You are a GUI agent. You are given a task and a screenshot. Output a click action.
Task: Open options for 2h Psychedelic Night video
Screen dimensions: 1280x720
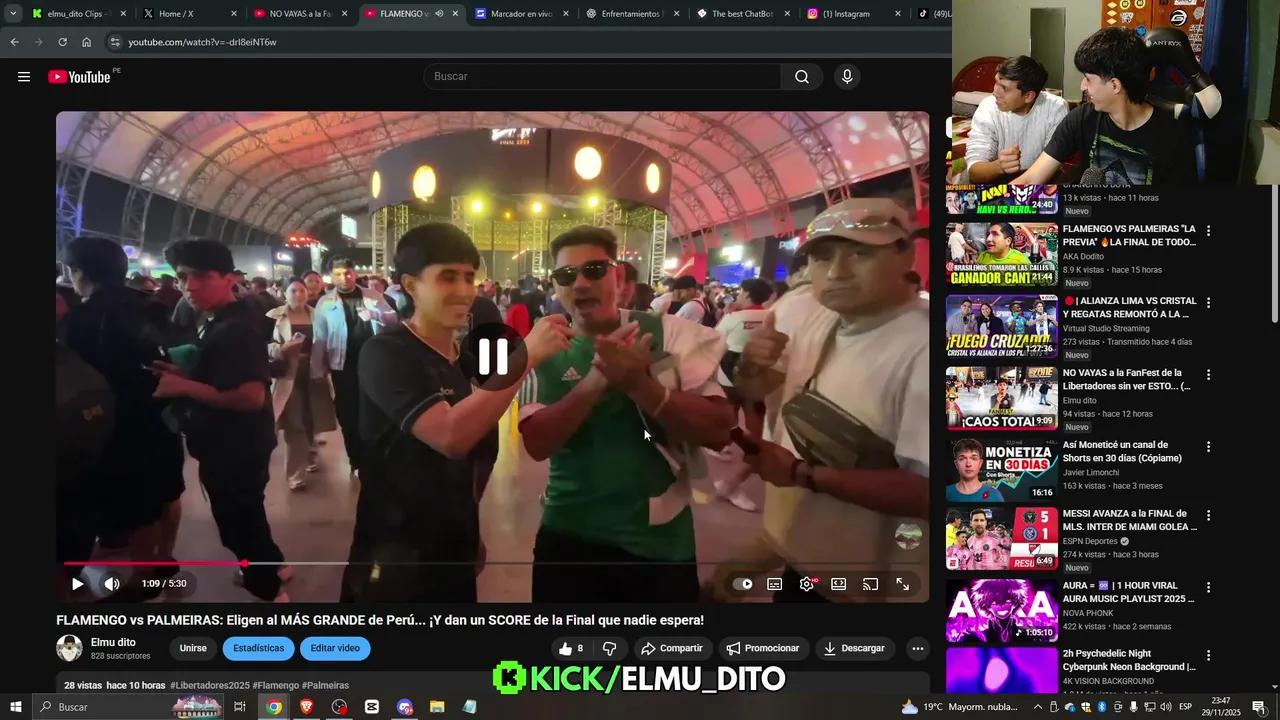[x=1208, y=656]
